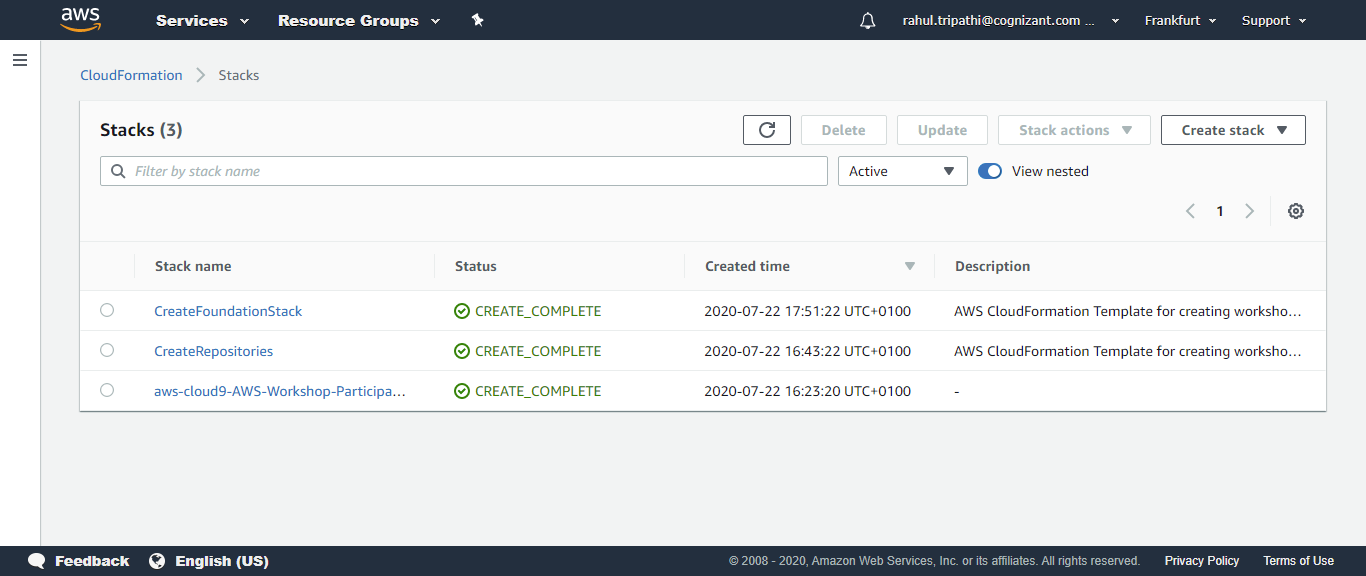Click created time 2020-07-22 16:23:20
1366x576 pixels.
pos(808,391)
